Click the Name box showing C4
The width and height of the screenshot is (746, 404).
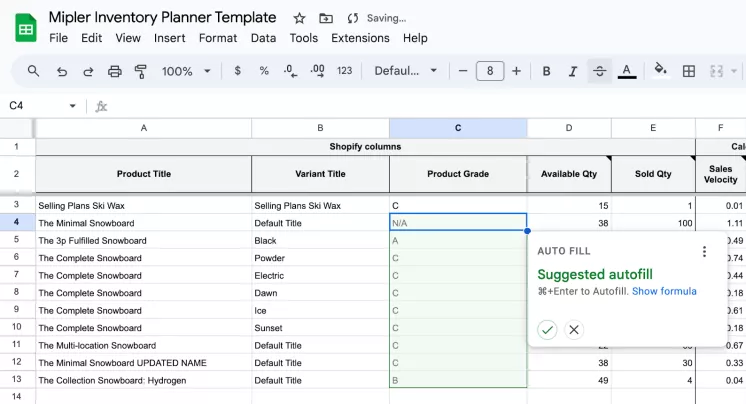pyautogui.click(x=38, y=106)
